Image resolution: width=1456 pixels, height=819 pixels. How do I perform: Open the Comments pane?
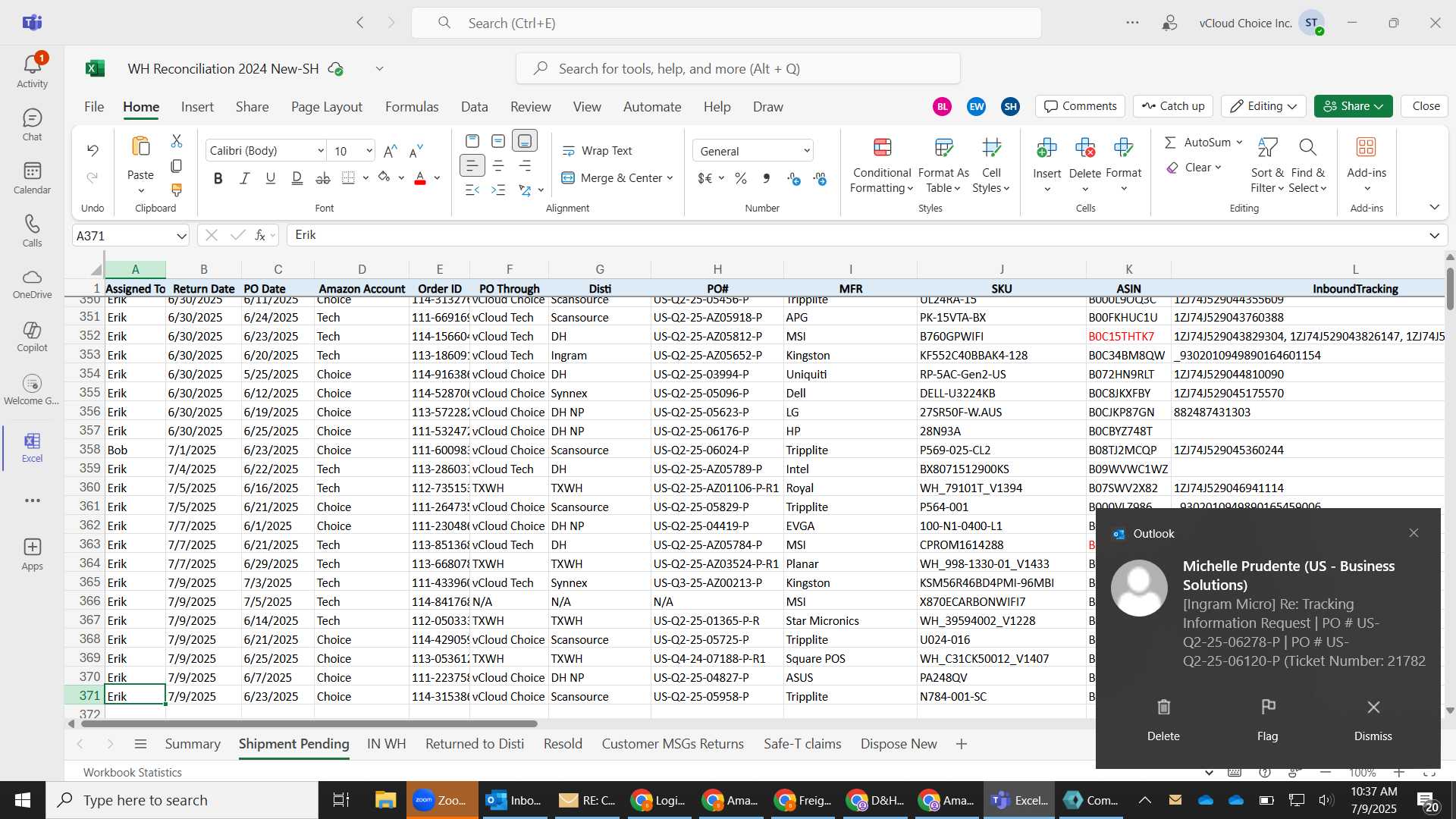pyautogui.click(x=1081, y=106)
